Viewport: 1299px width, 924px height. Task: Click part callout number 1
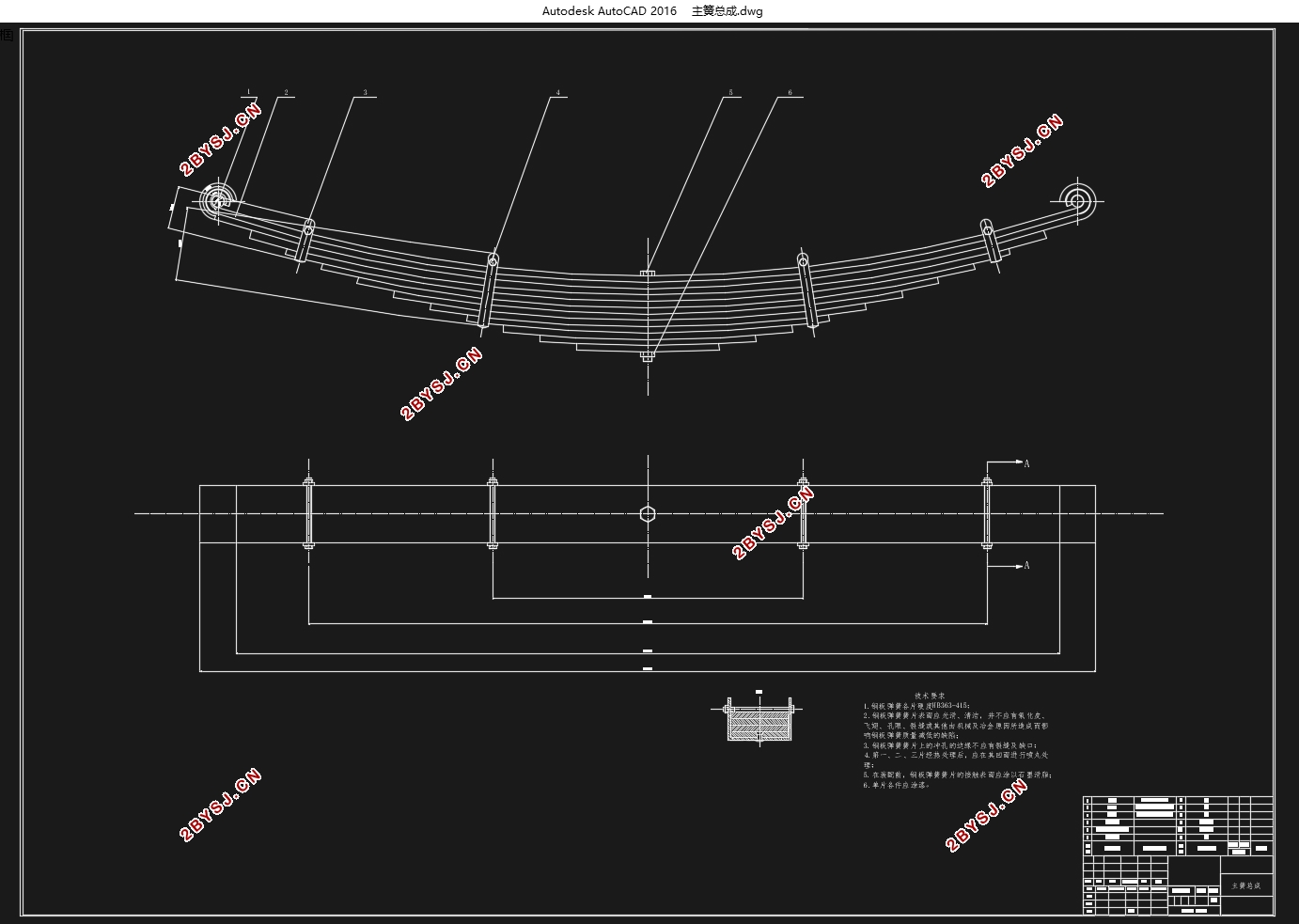(x=248, y=92)
